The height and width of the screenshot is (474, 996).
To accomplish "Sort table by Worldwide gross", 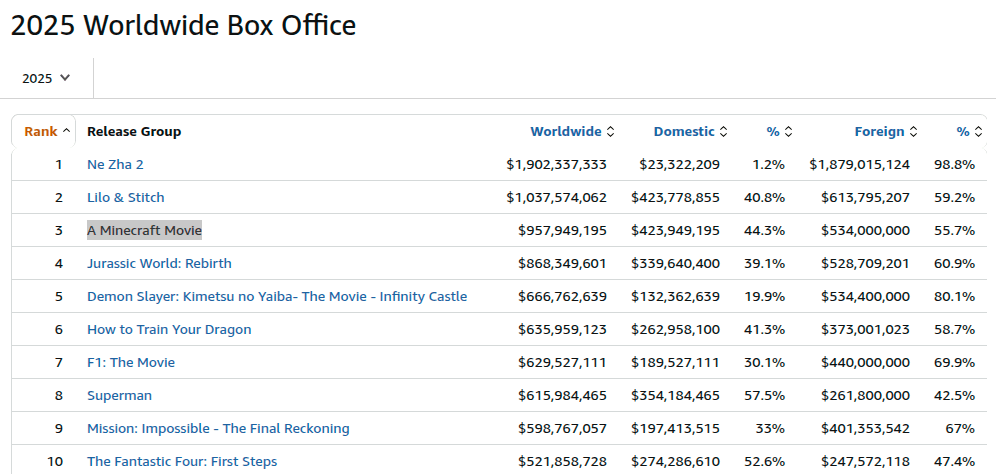I will pos(571,131).
